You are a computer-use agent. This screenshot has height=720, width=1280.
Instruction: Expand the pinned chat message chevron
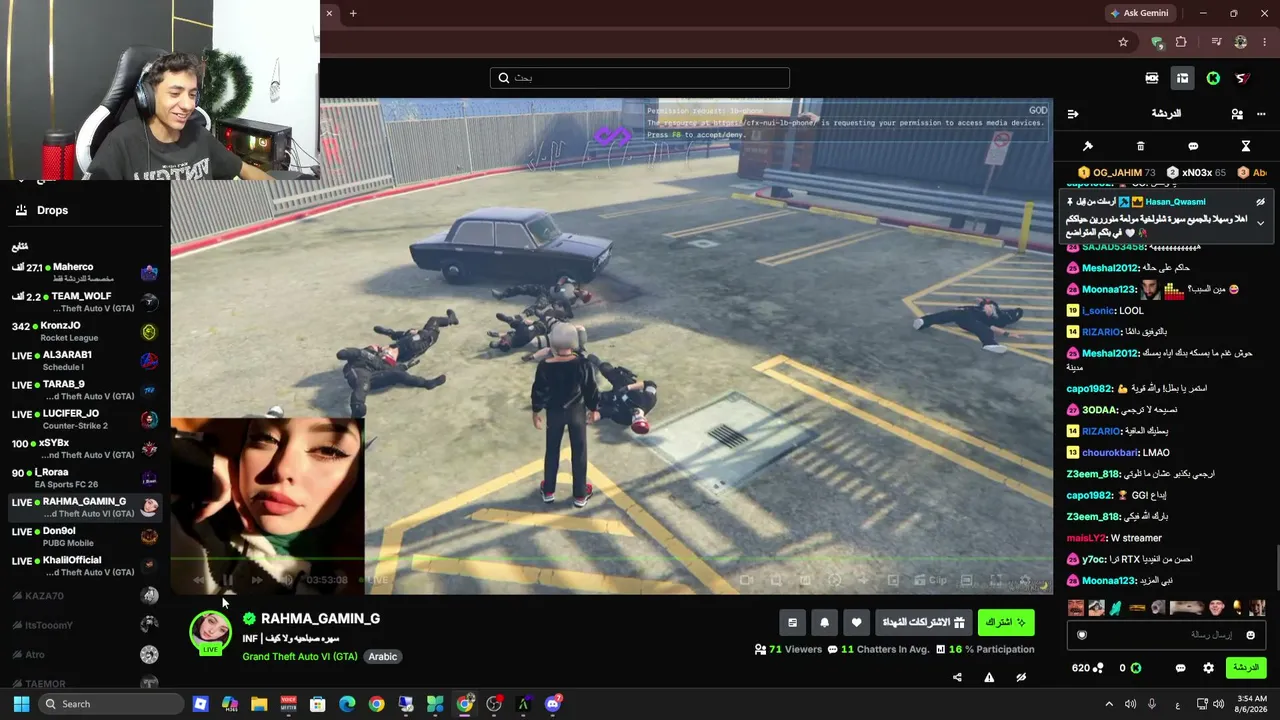(1261, 223)
